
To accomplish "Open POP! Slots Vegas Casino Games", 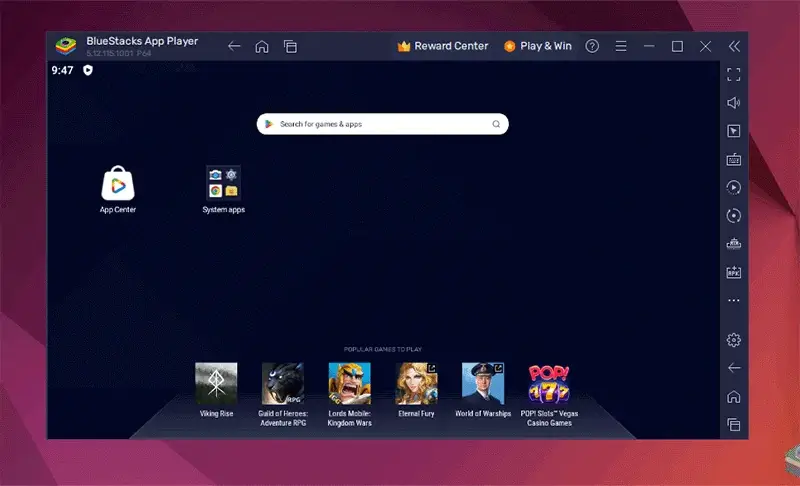I will pyautogui.click(x=549, y=383).
